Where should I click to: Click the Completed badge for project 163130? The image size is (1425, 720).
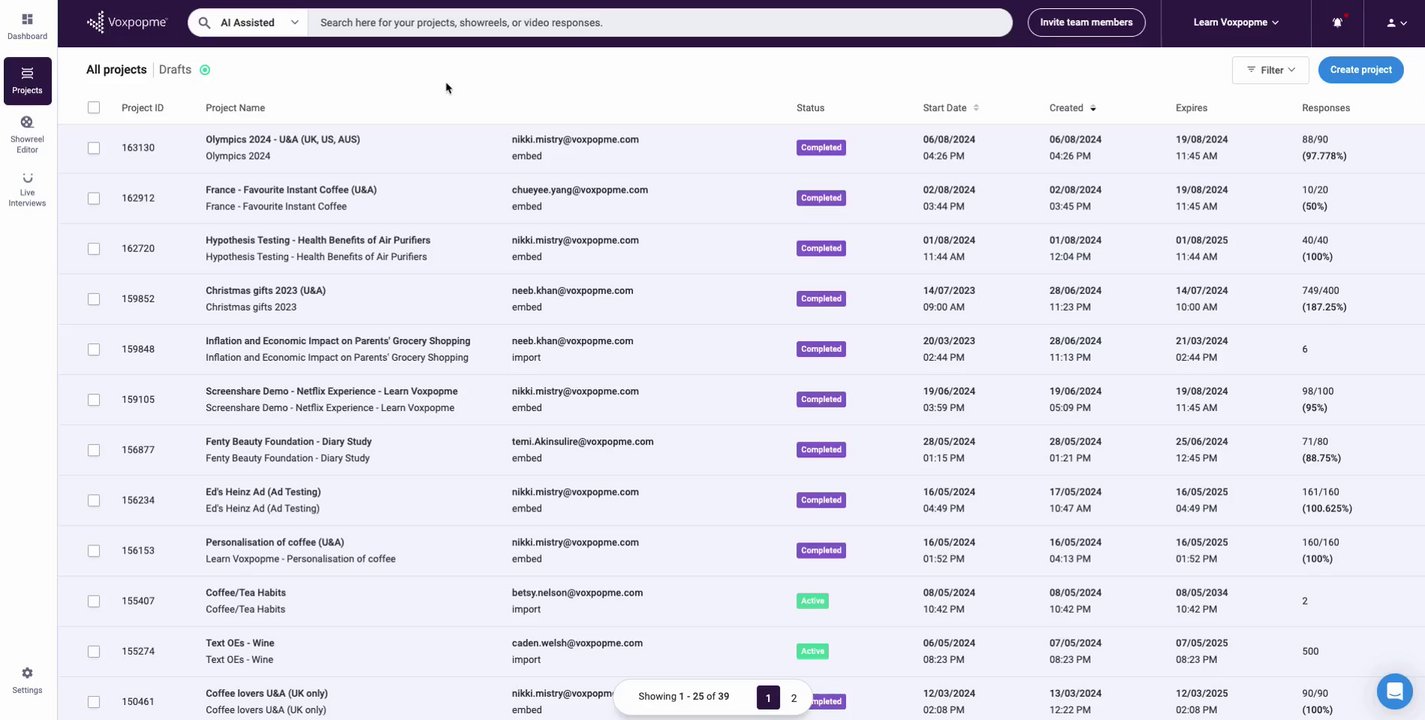821,148
